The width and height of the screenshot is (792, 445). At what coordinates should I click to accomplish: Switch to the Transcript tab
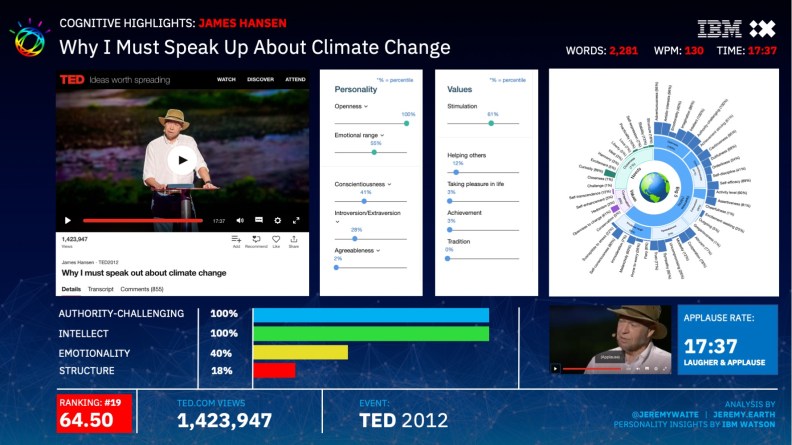click(x=100, y=289)
